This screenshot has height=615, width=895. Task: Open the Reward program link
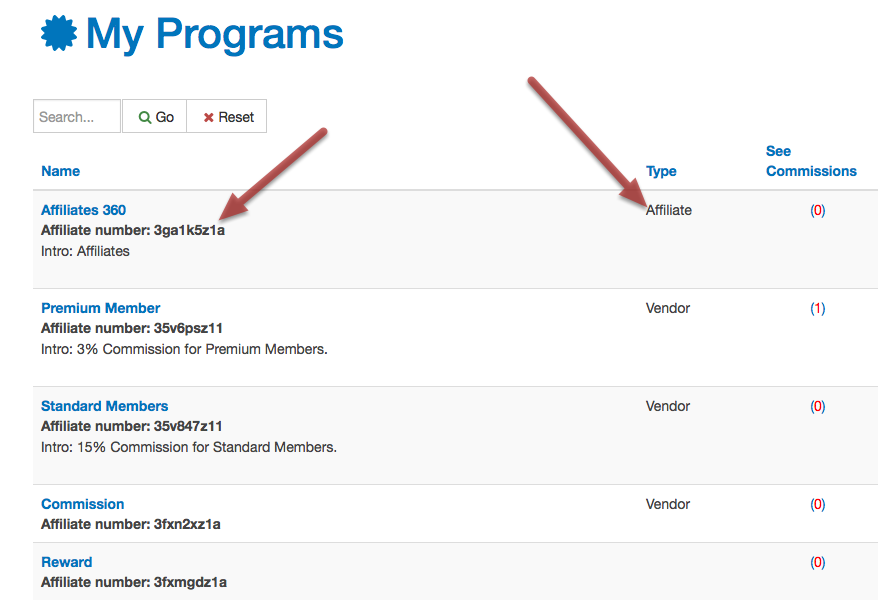pos(67,562)
